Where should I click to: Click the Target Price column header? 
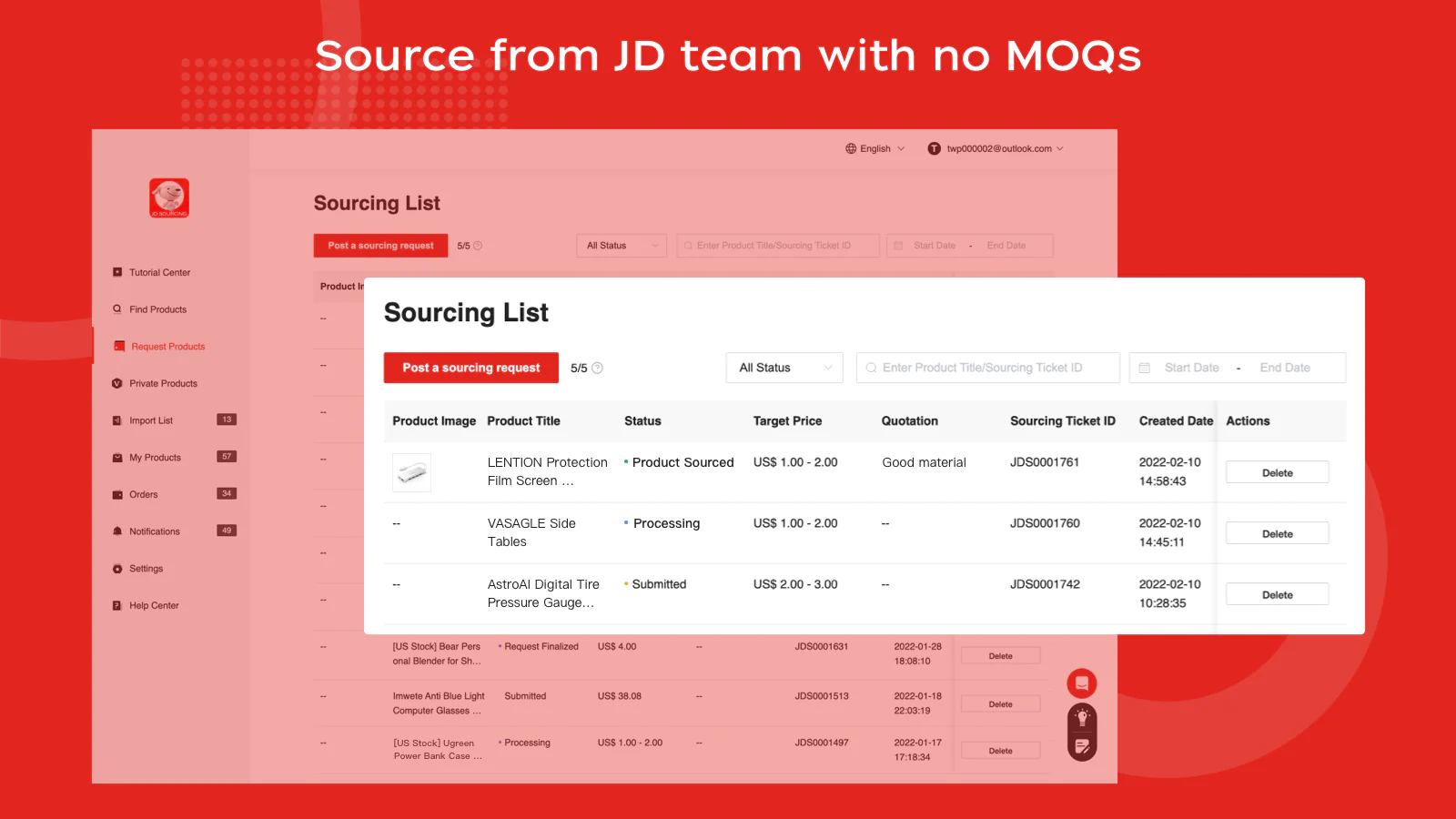point(787,420)
